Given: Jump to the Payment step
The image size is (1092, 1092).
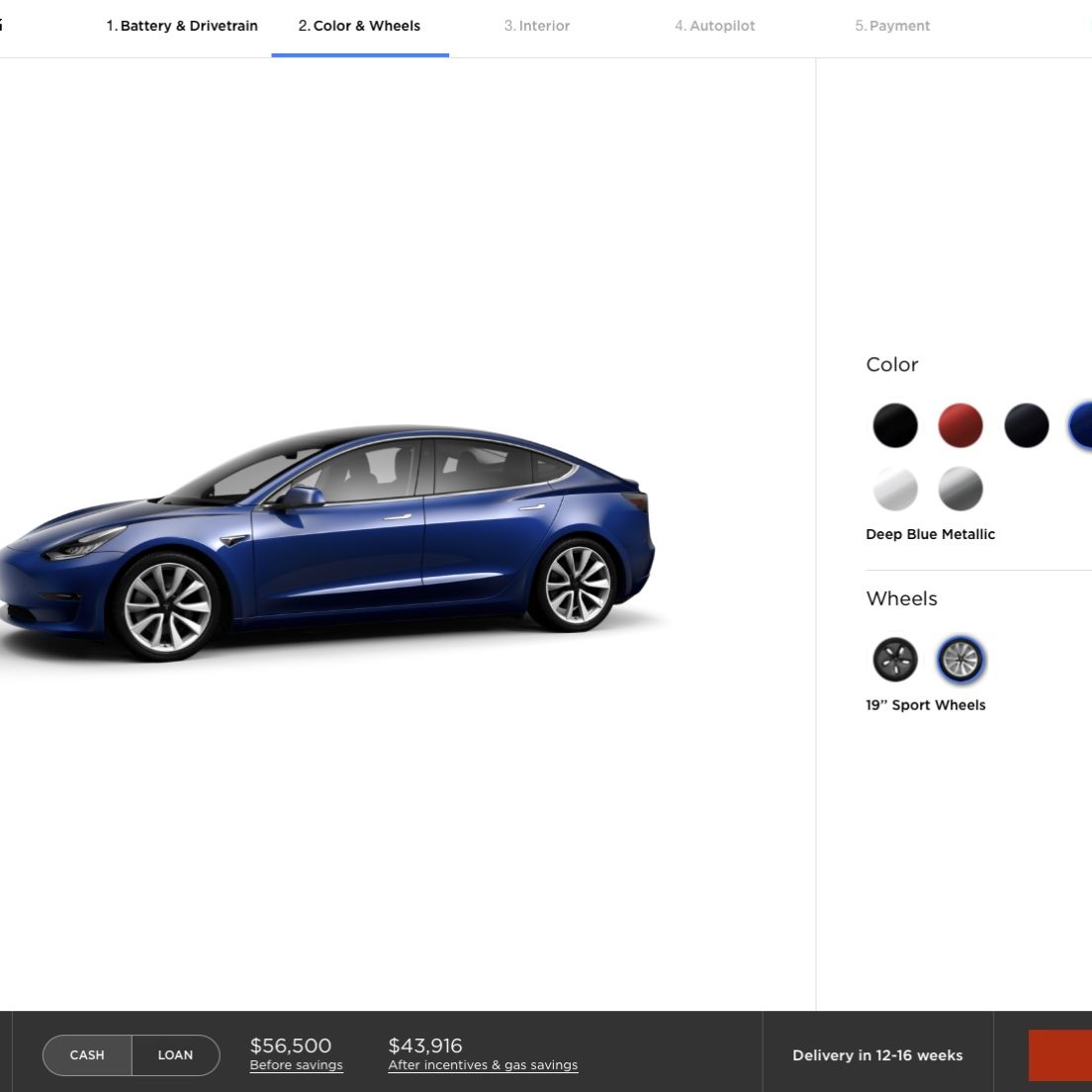Looking at the screenshot, I should coord(892,26).
